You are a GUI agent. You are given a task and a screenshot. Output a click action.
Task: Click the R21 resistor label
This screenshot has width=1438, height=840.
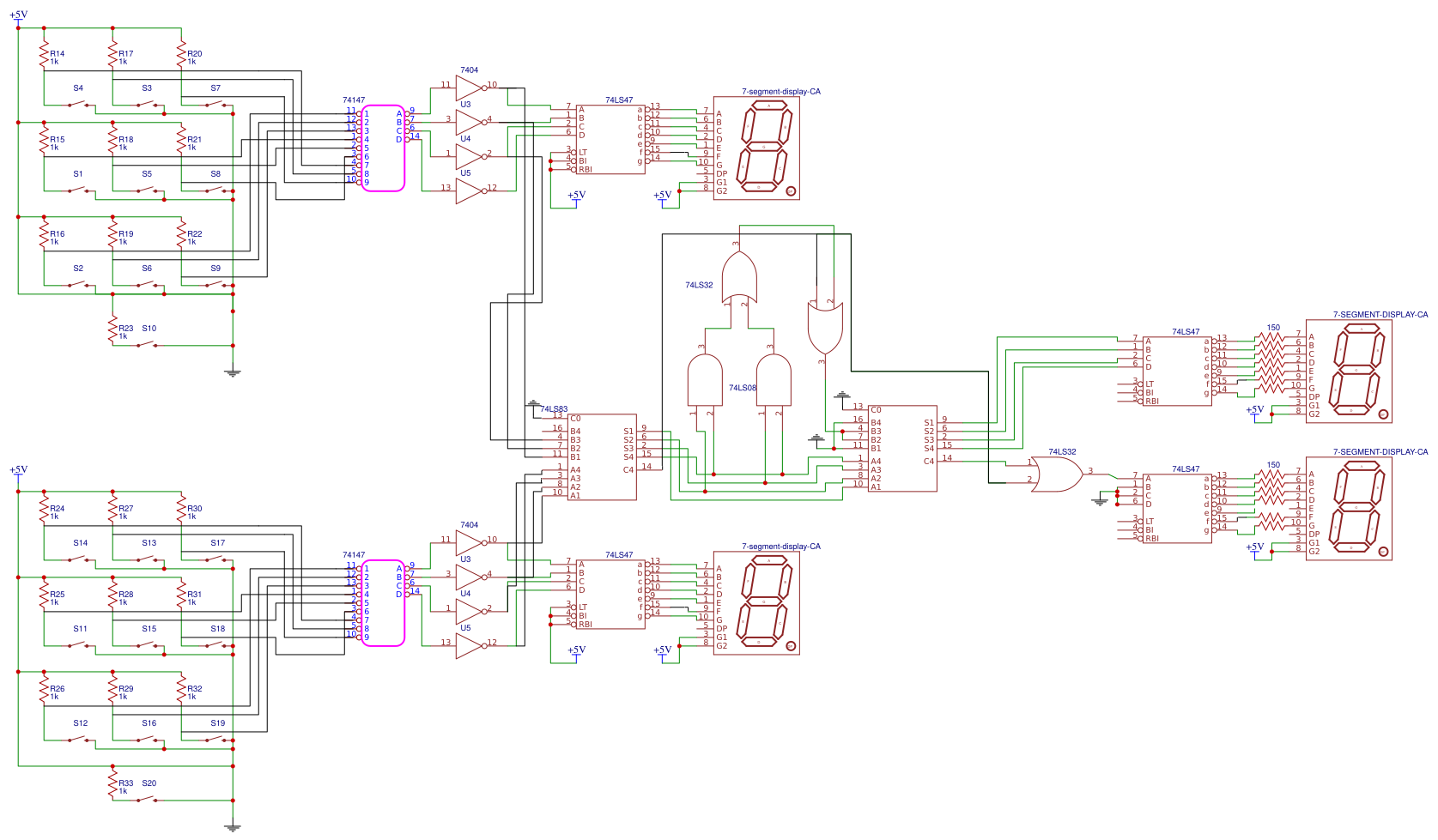(195, 139)
